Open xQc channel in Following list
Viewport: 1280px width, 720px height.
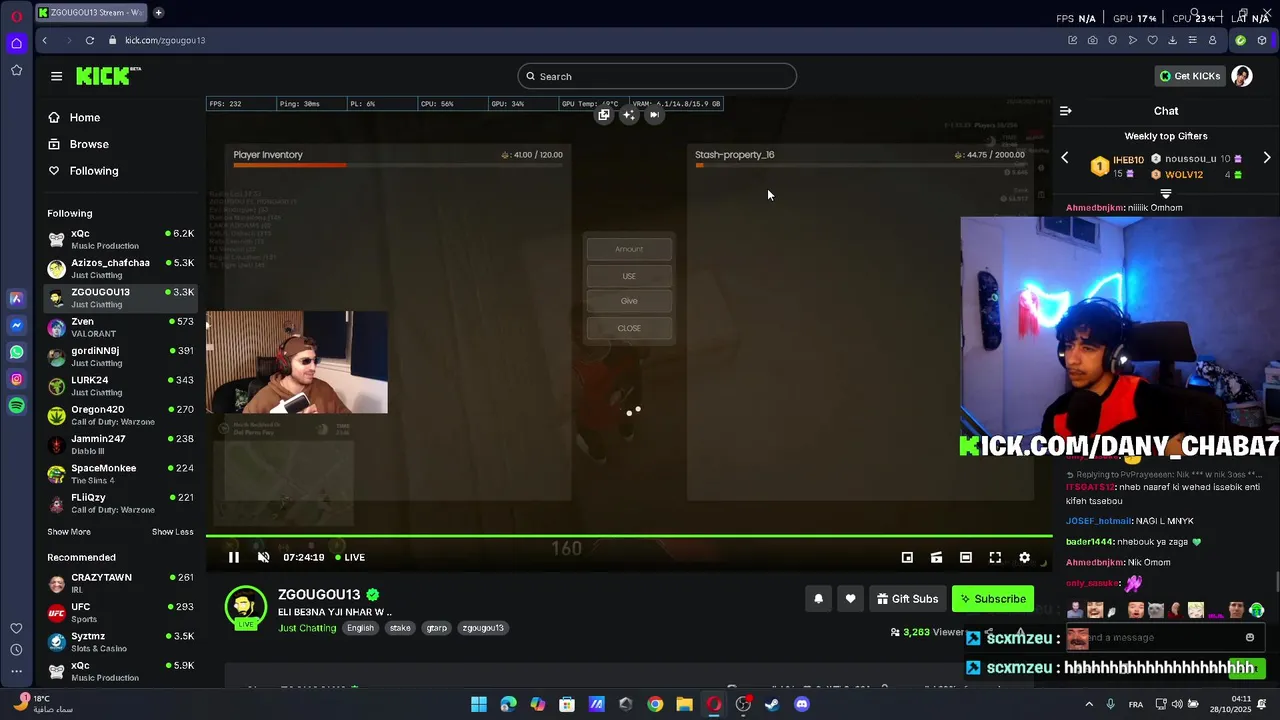point(120,240)
